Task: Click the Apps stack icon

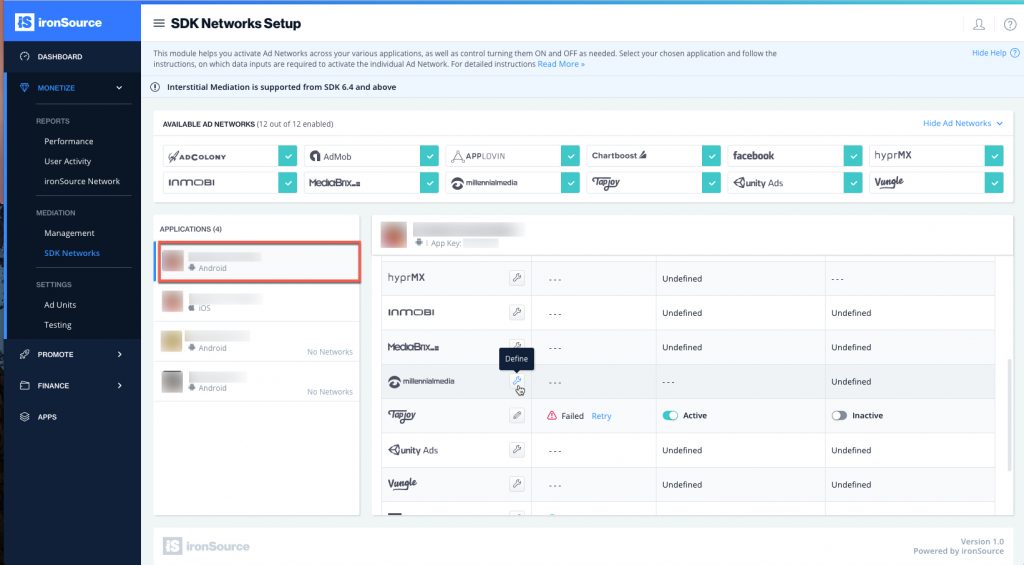Action: click(25, 417)
